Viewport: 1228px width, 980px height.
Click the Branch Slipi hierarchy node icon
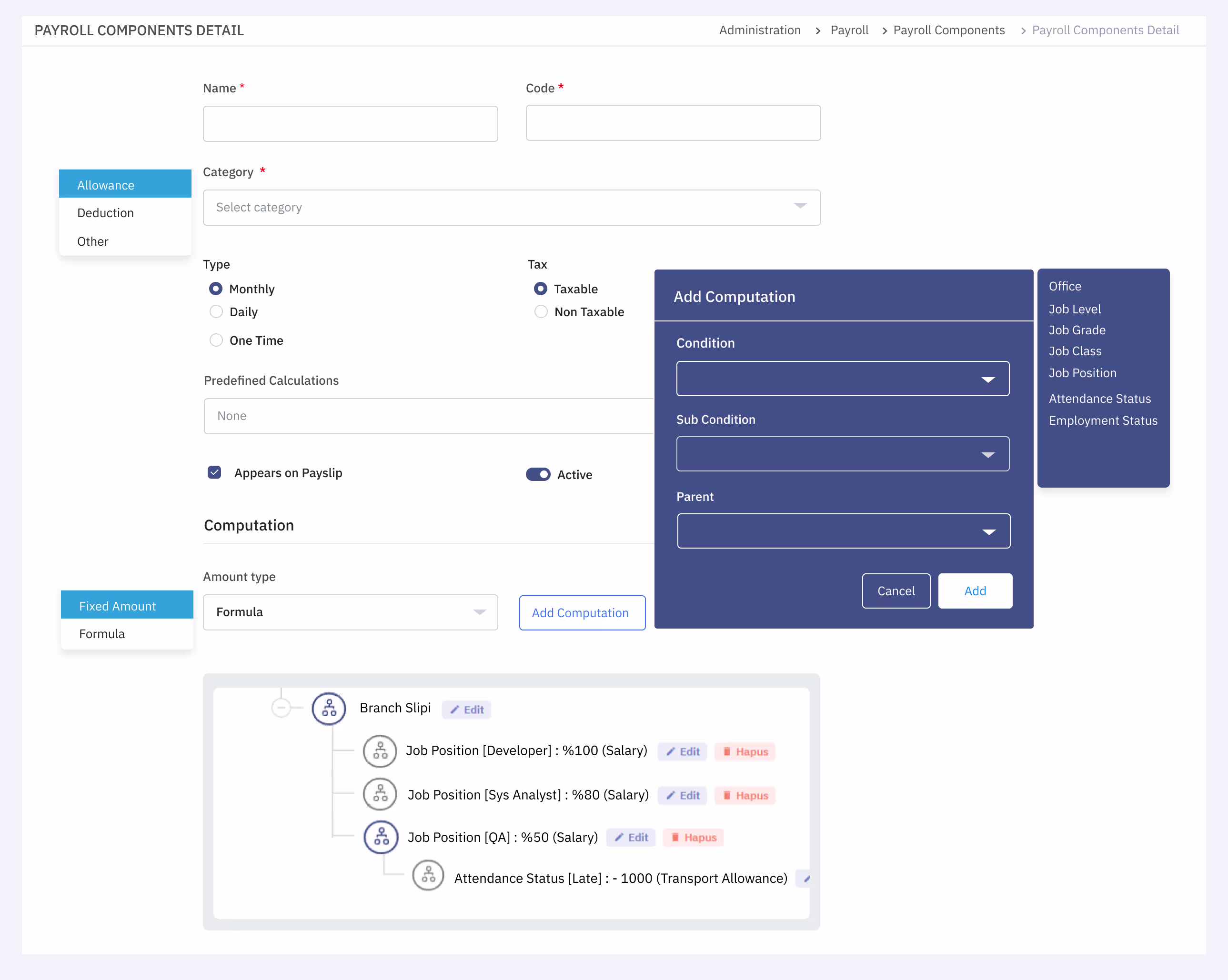pos(329,709)
